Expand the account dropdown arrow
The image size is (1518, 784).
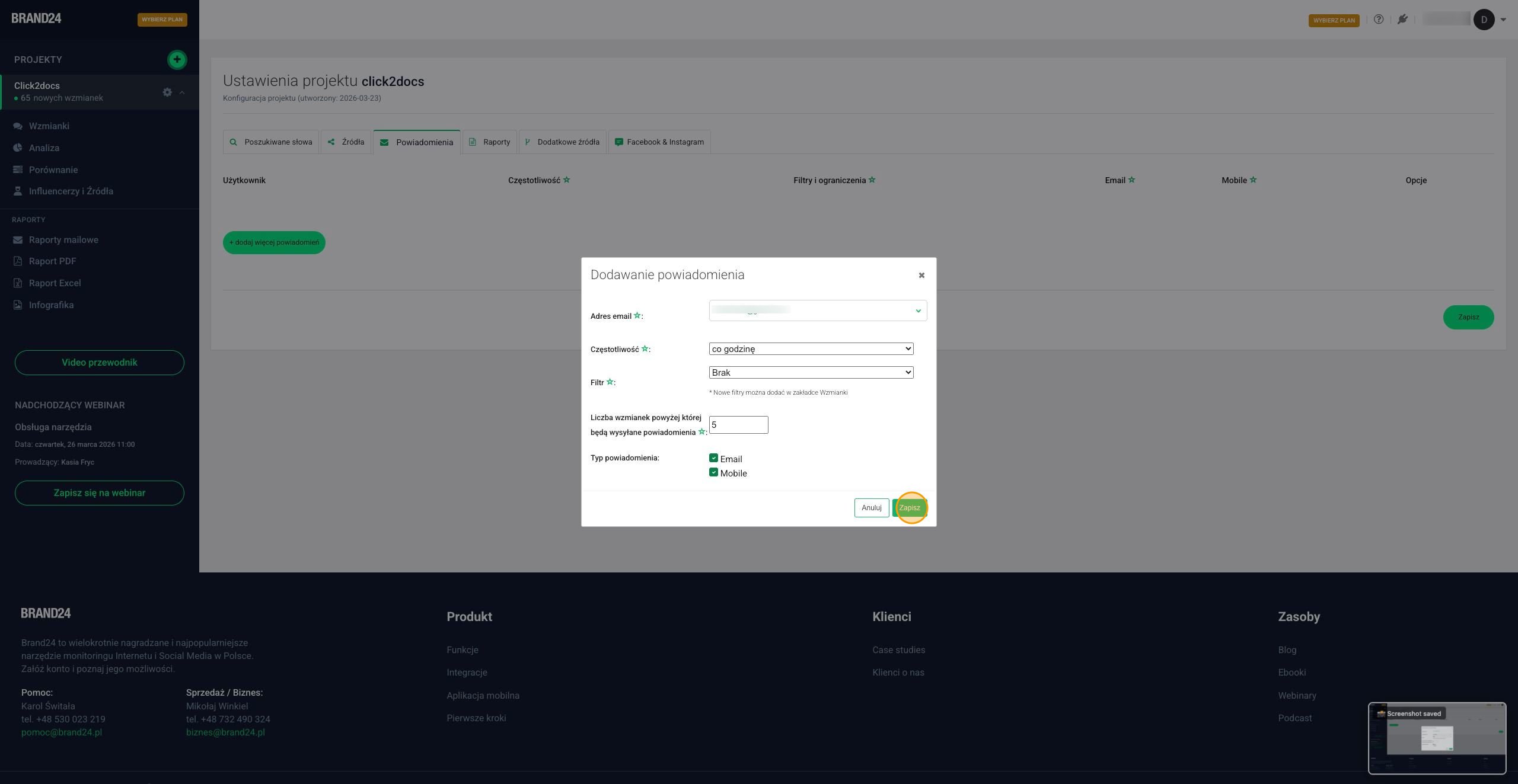pyautogui.click(x=1503, y=20)
